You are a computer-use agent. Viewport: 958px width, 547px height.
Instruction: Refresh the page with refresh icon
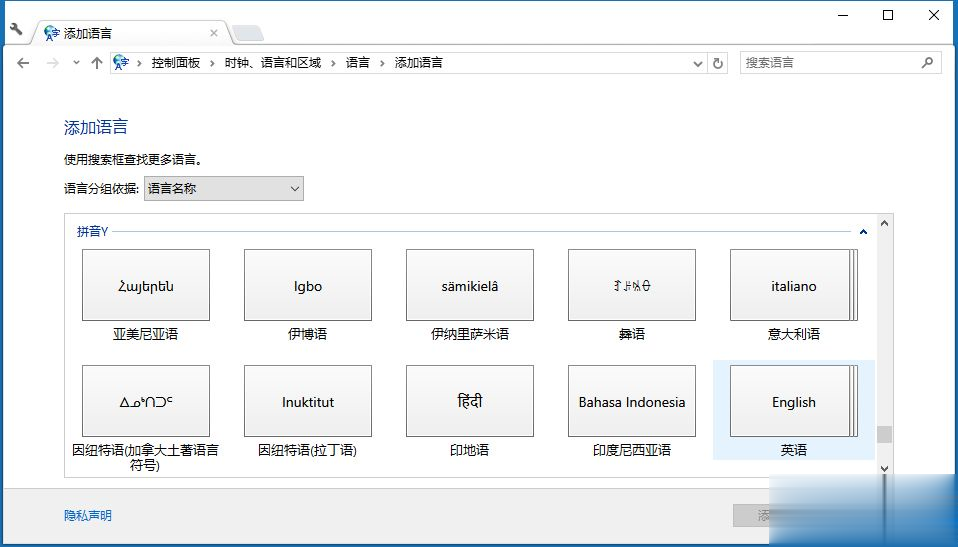click(x=718, y=63)
